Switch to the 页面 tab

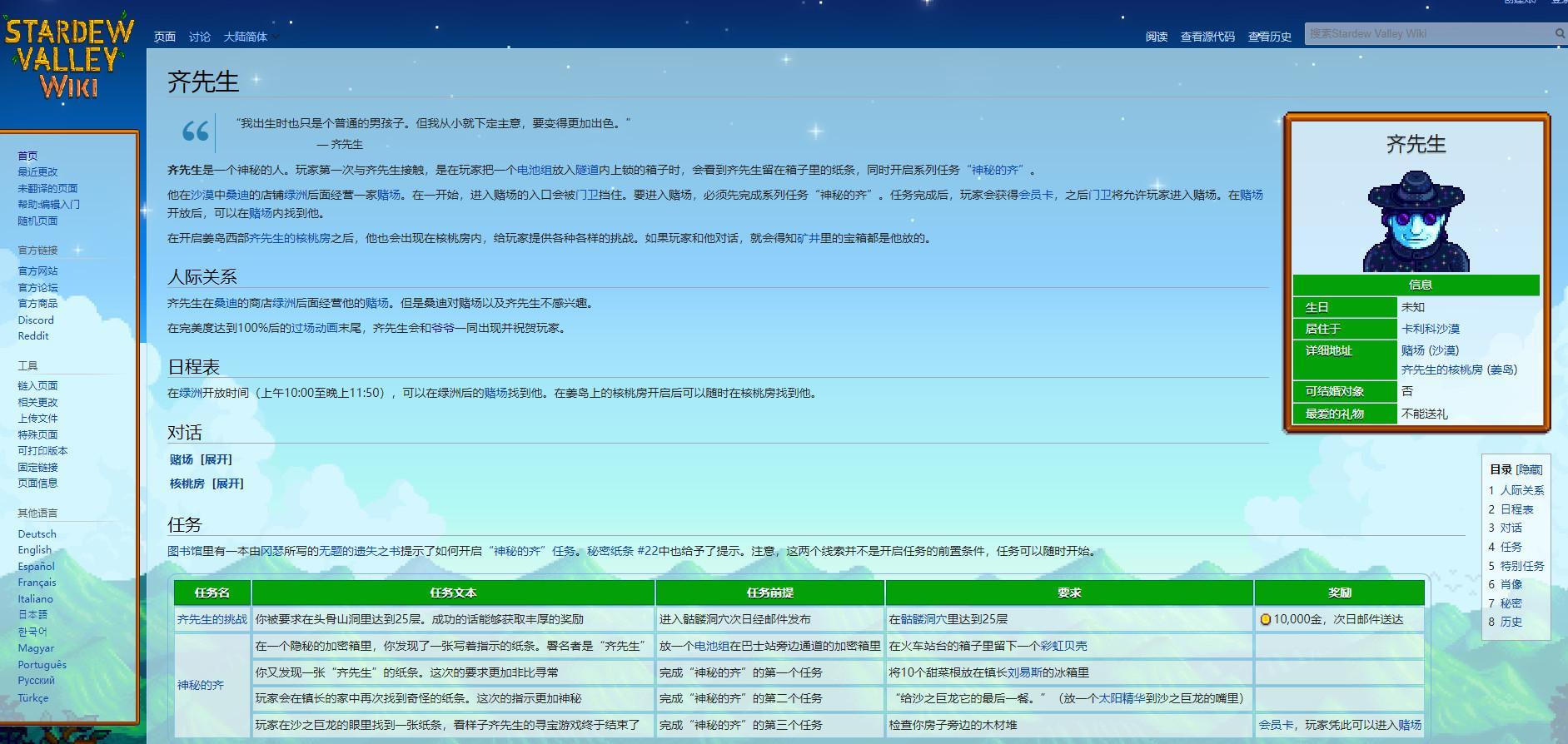click(x=165, y=37)
